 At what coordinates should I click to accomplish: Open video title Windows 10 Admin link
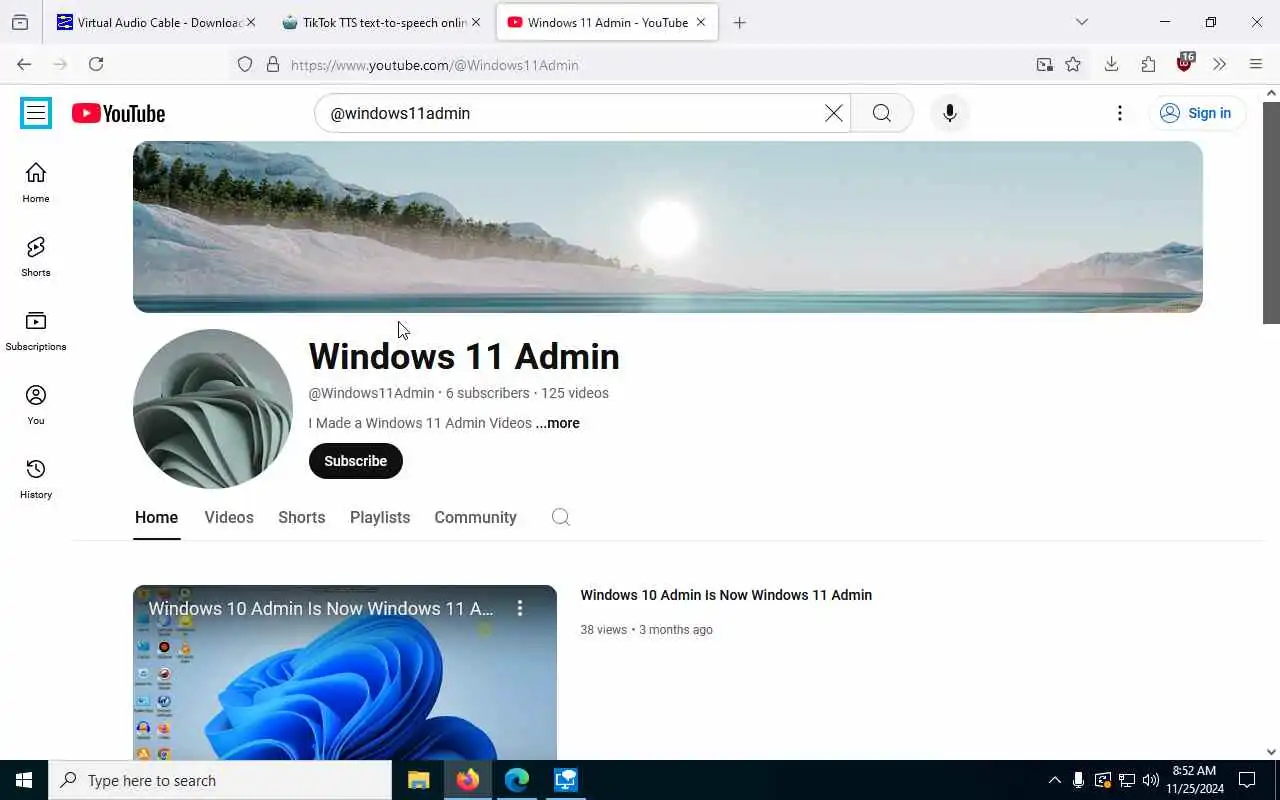(726, 595)
